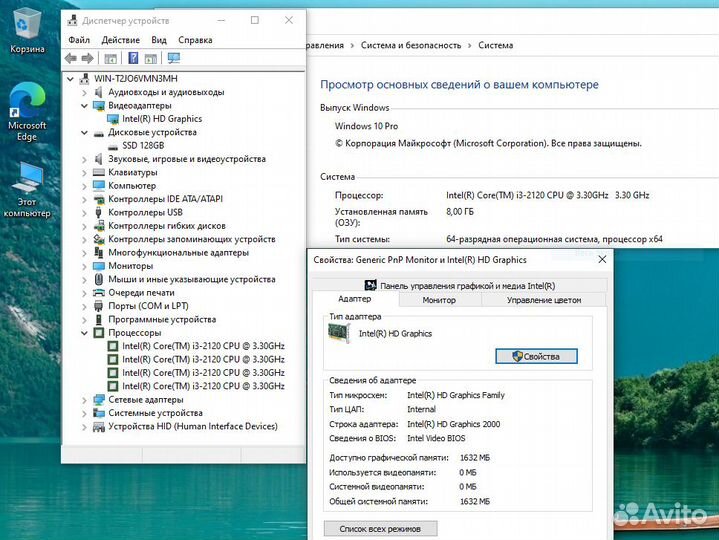719x540 pixels.
Task: Open the Microsoft Edge desktop shortcut
Action: pos(27,112)
